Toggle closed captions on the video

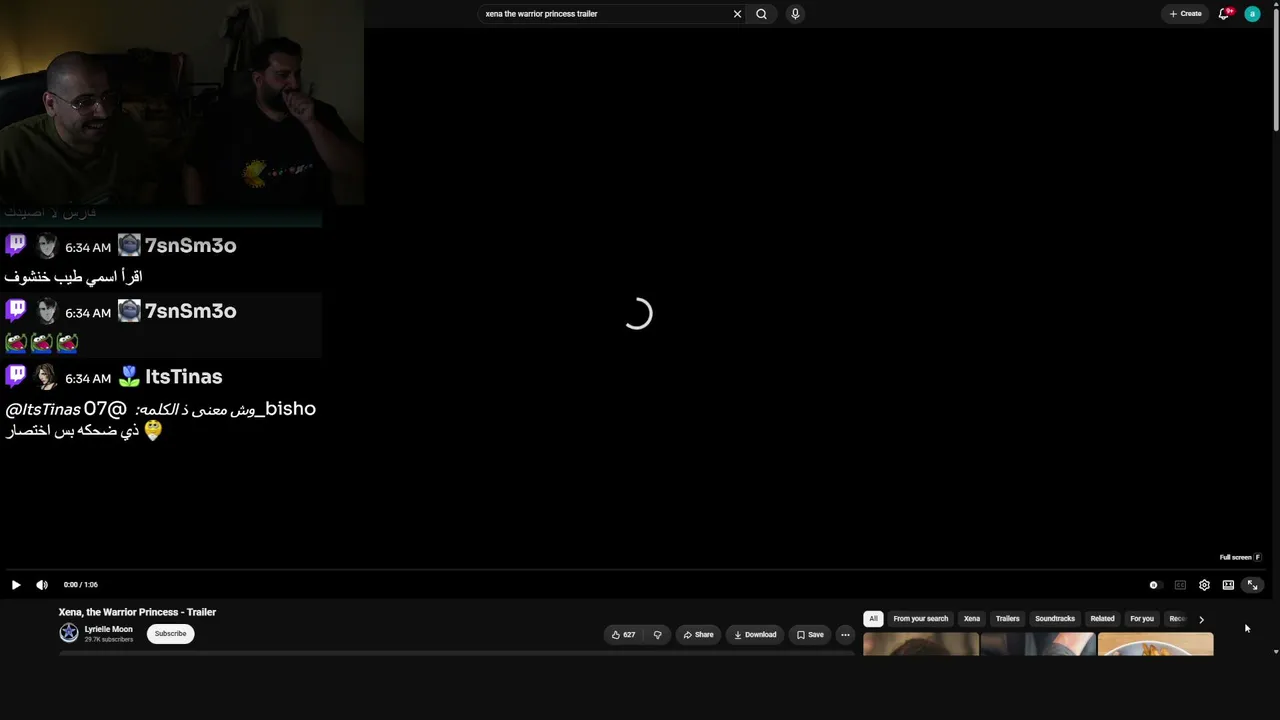click(x=1180, y=585)
